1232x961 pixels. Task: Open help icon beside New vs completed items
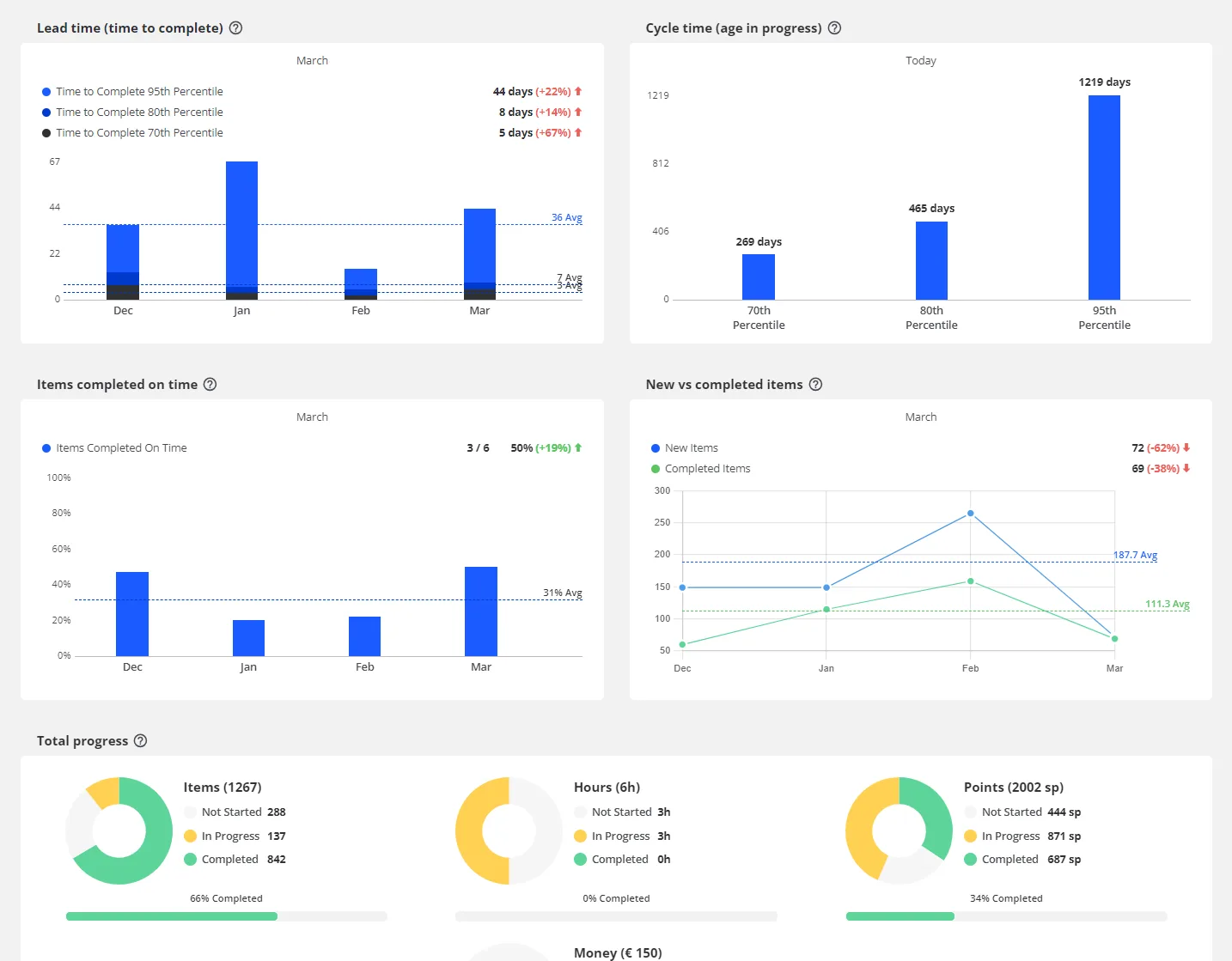815,385
